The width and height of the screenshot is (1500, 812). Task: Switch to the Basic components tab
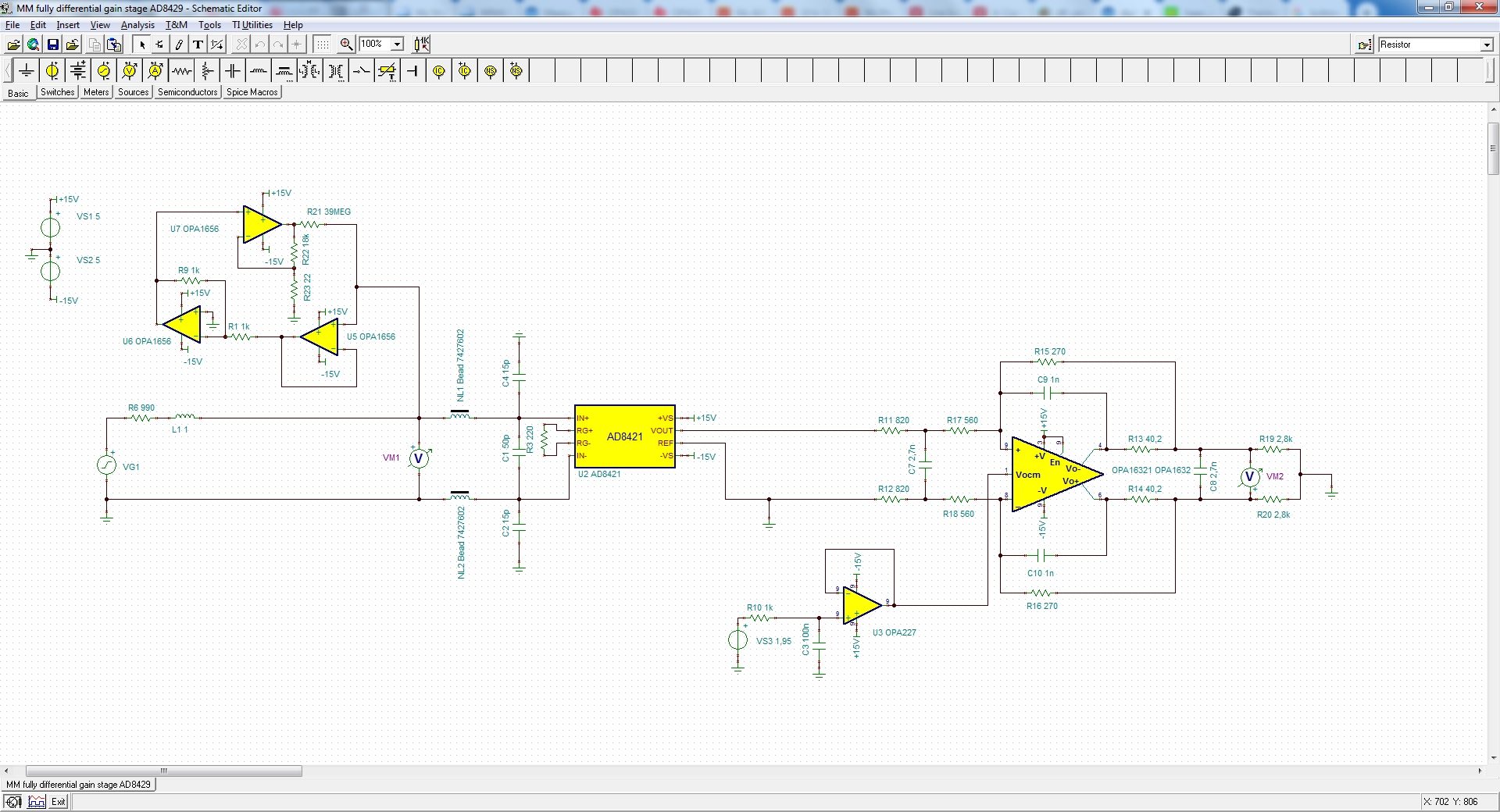tap(18, 93)
